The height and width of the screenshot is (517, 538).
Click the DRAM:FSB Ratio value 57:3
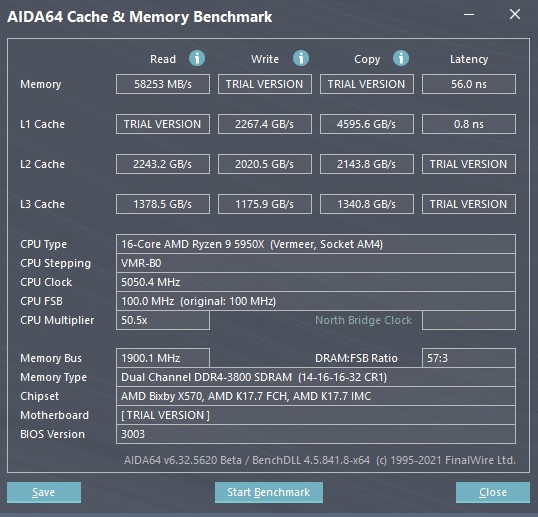click(x=469, y=358)
